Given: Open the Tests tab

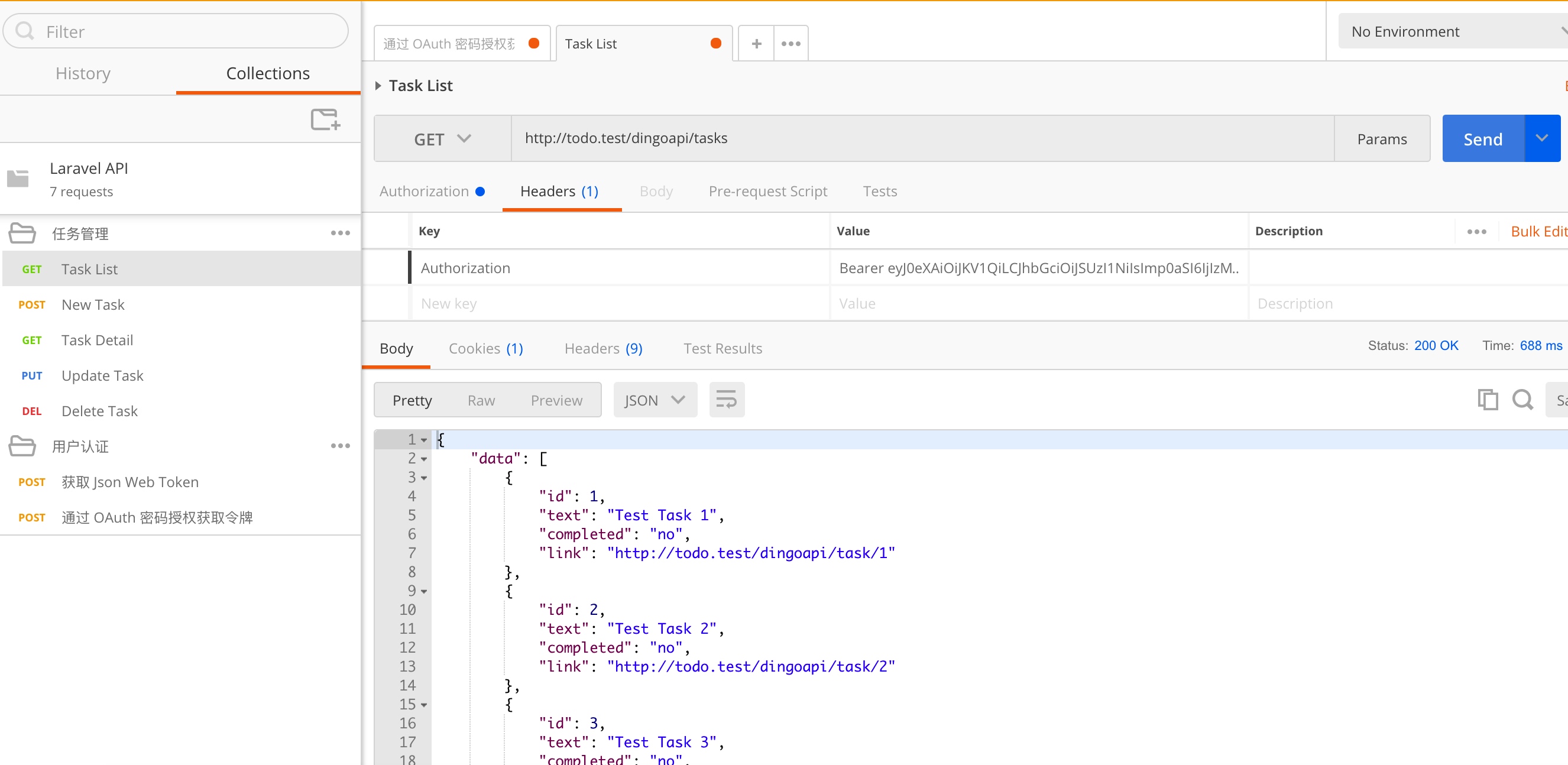Looking at the screenshot, I should click(880, 191).
